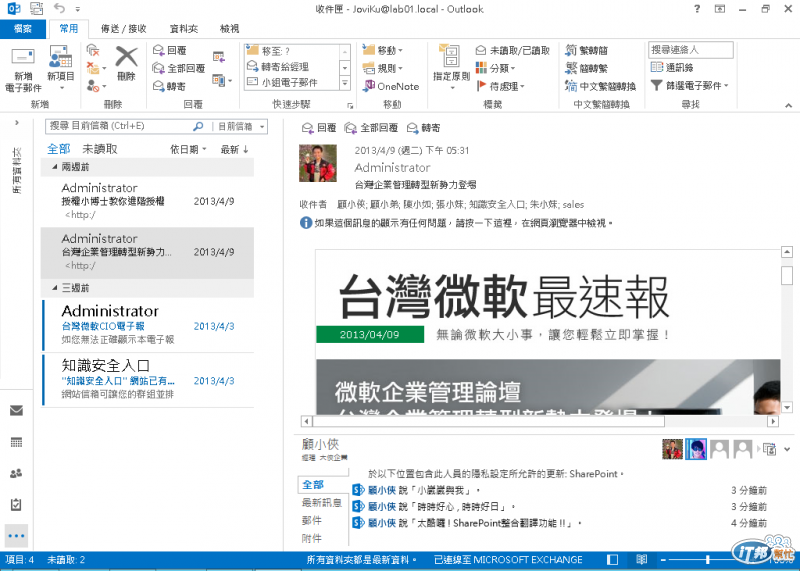Expand the folder pane with the chevron
The width and height of the screenshot is (800, 571).
[17, 122]
